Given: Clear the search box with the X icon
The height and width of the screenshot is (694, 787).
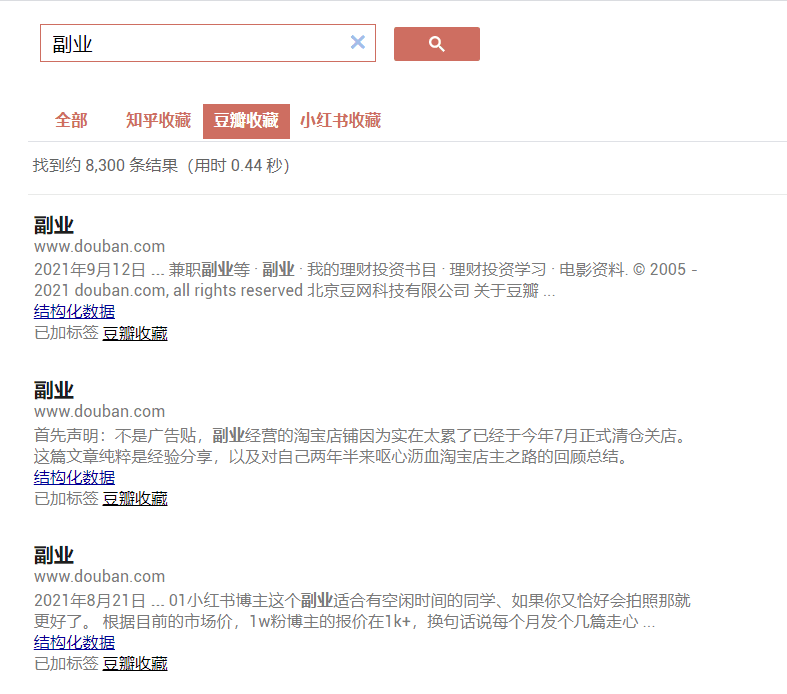Looking at the screenshot, I should point(357,42).
